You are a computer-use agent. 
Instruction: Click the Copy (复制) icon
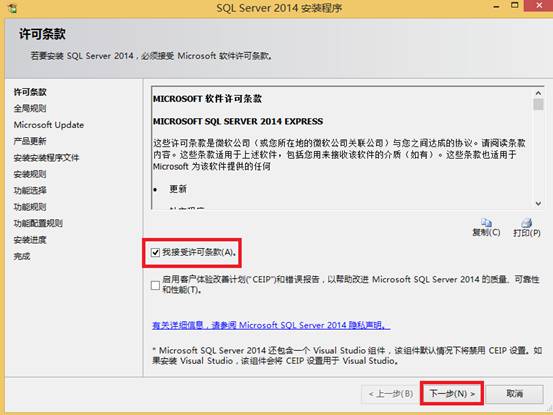486,222
